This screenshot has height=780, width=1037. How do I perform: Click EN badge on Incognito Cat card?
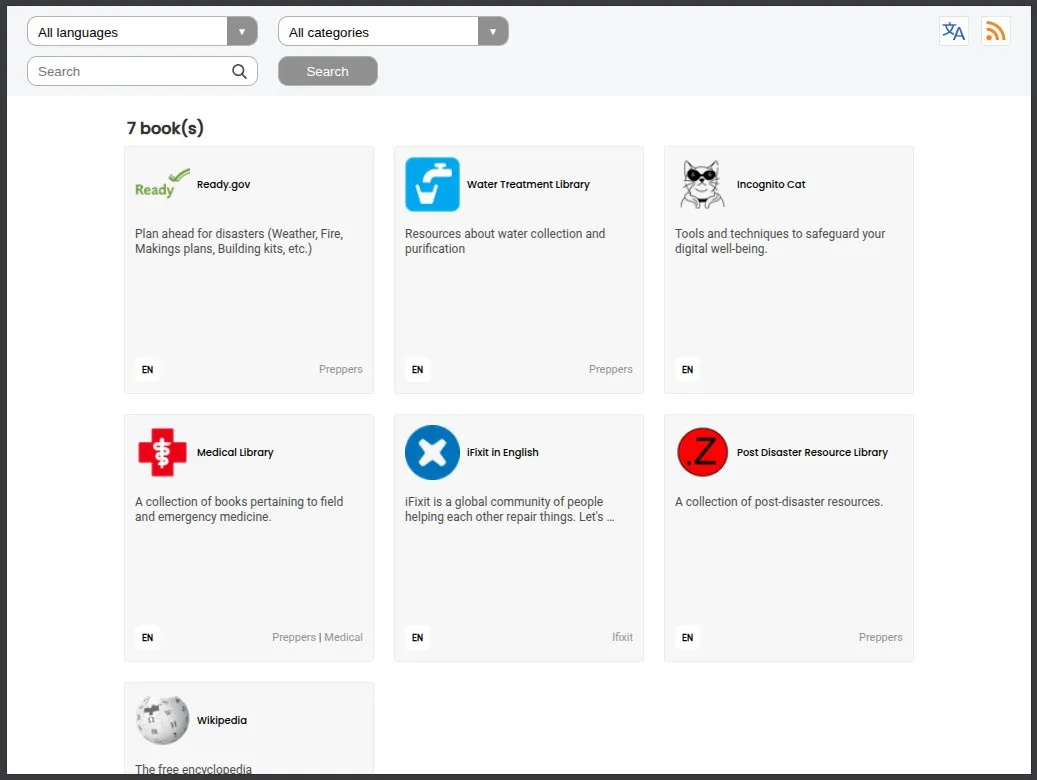click(687, 369)
